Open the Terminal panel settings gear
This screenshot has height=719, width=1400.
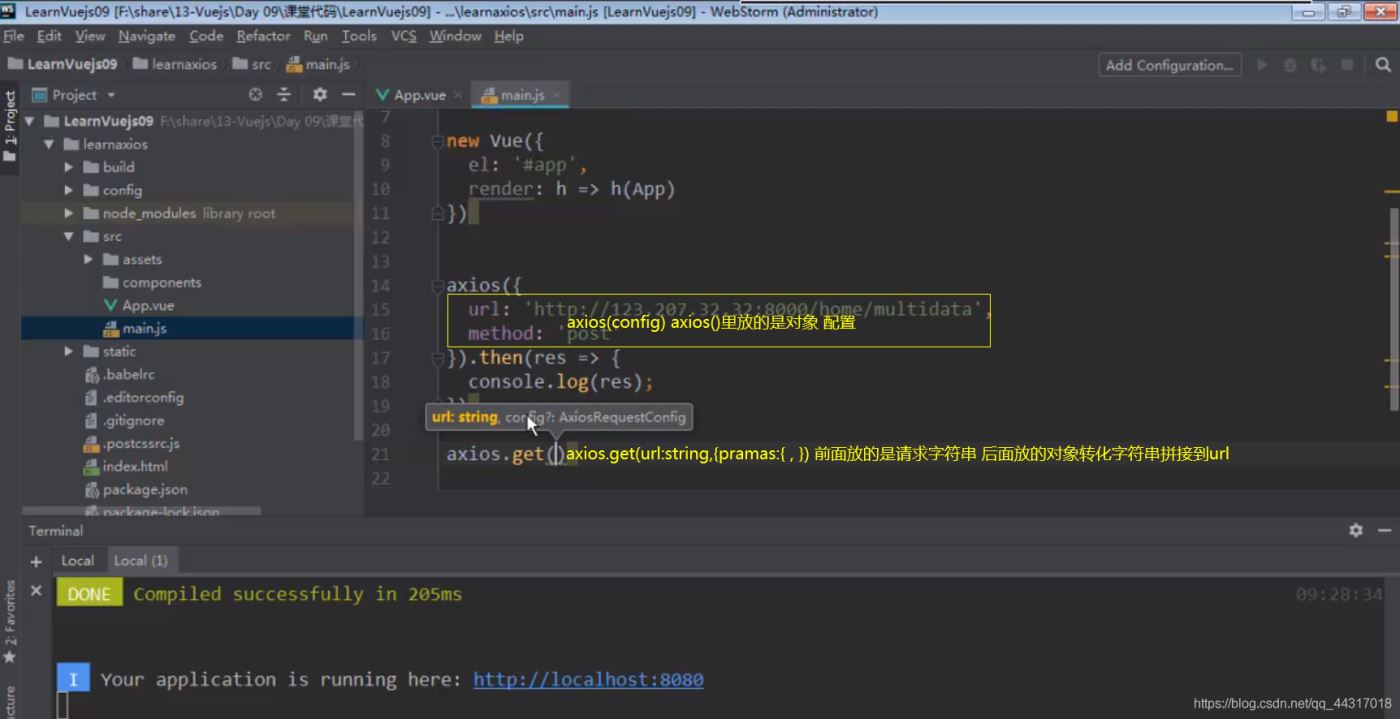[1356, 530]
